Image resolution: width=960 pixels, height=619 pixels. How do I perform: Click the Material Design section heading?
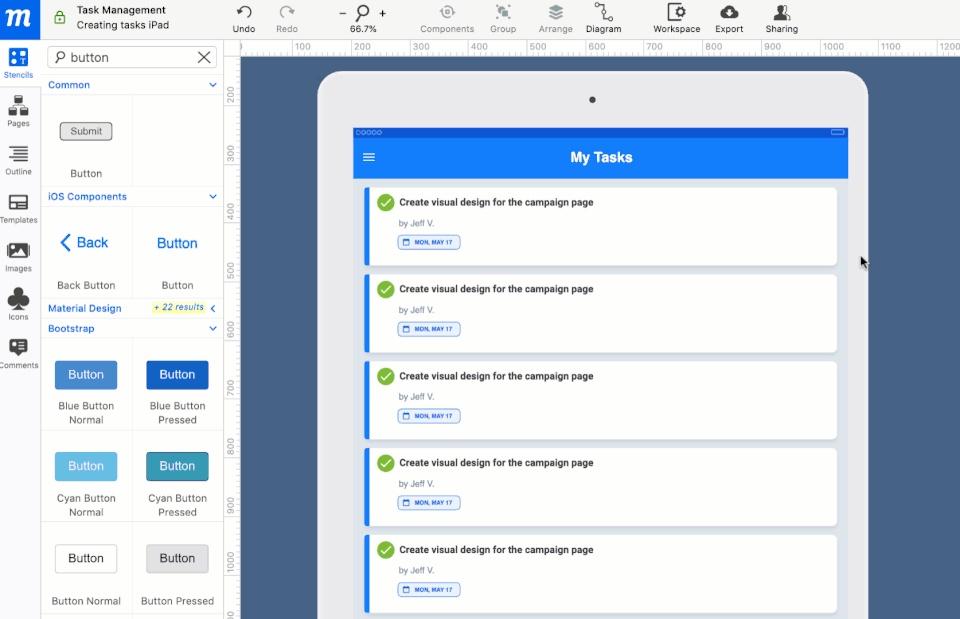coord(84,309)
